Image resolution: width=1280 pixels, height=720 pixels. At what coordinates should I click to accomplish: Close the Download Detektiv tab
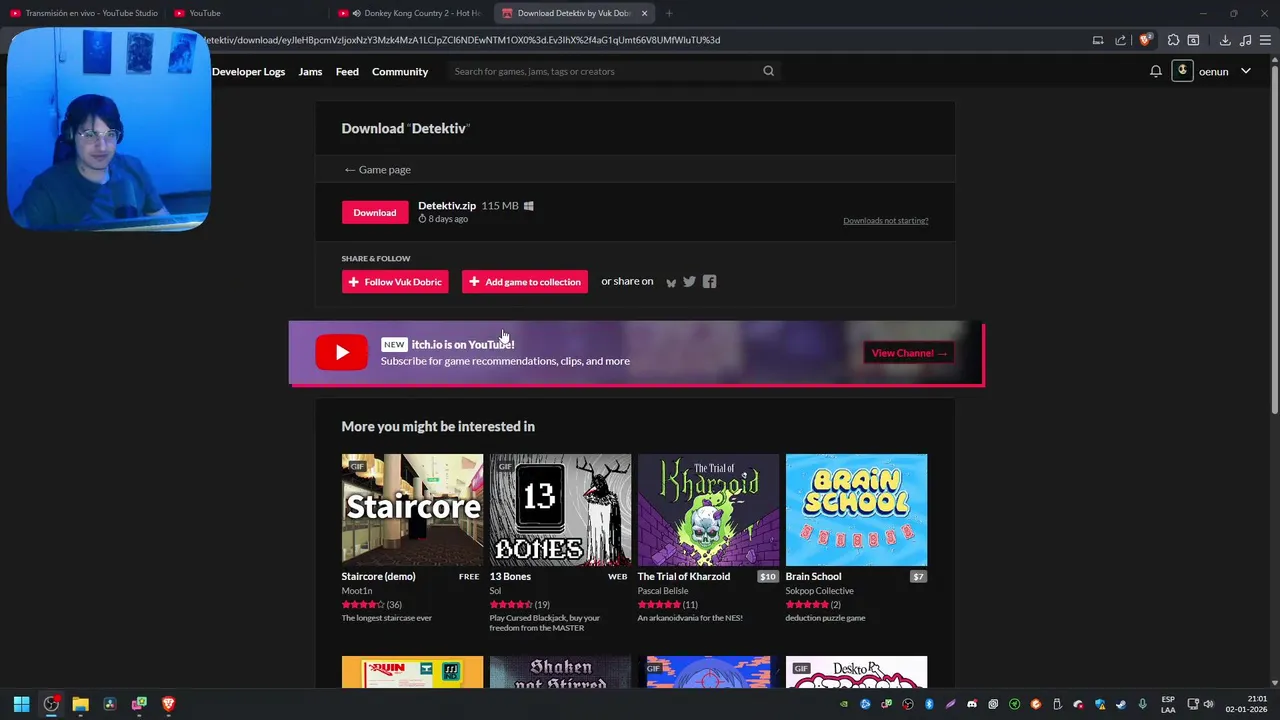[644, 13]
